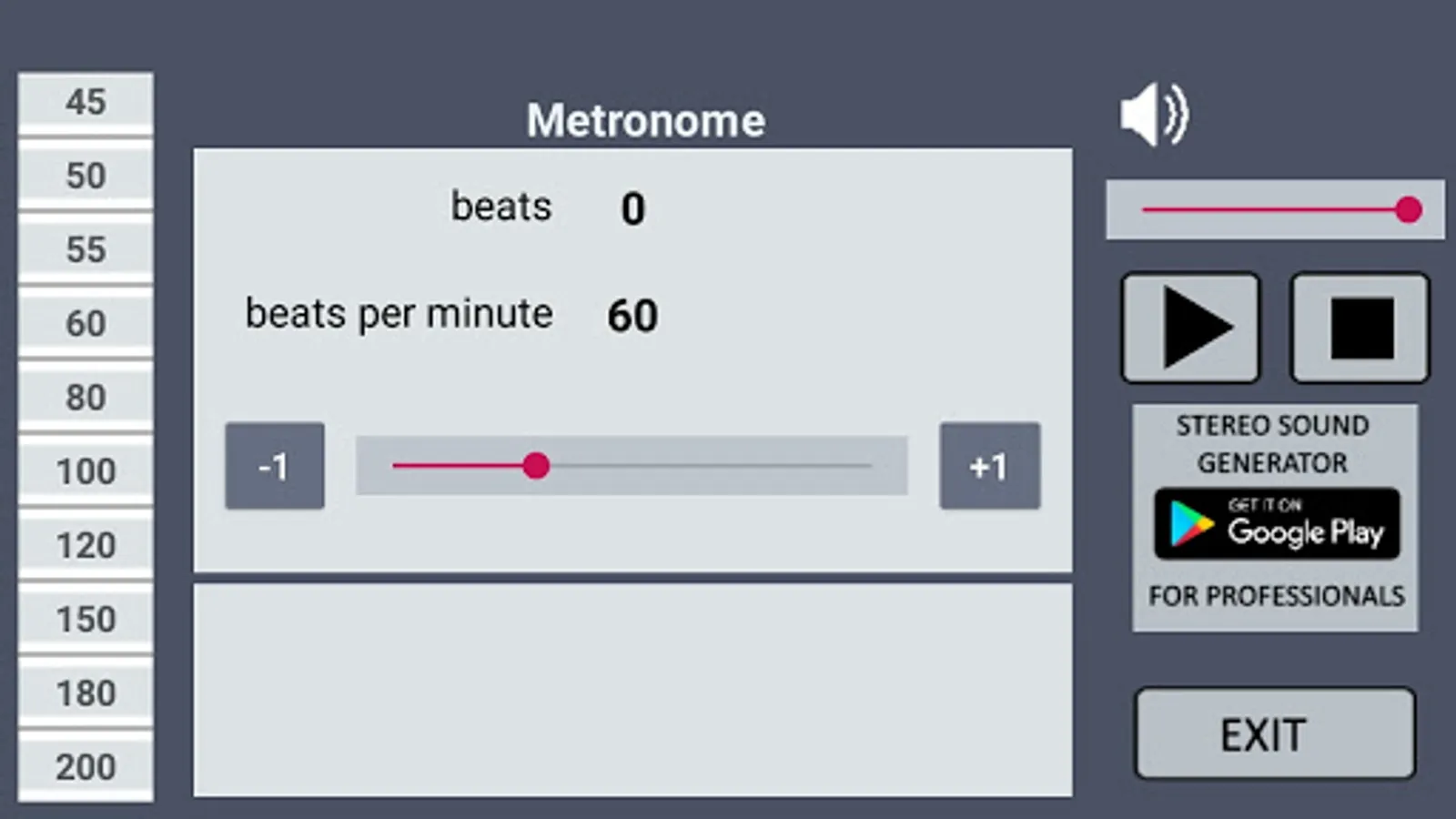
Task: Pick the 80 BPM preset
Action: coord(86,398)
